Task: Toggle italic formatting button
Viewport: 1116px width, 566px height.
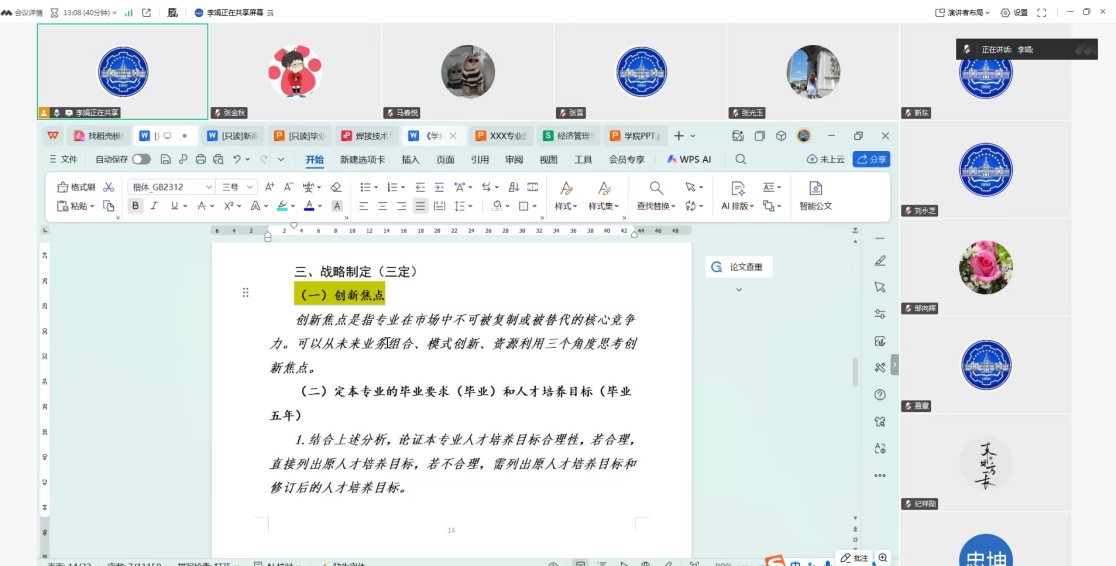Action: click(155, 206)
